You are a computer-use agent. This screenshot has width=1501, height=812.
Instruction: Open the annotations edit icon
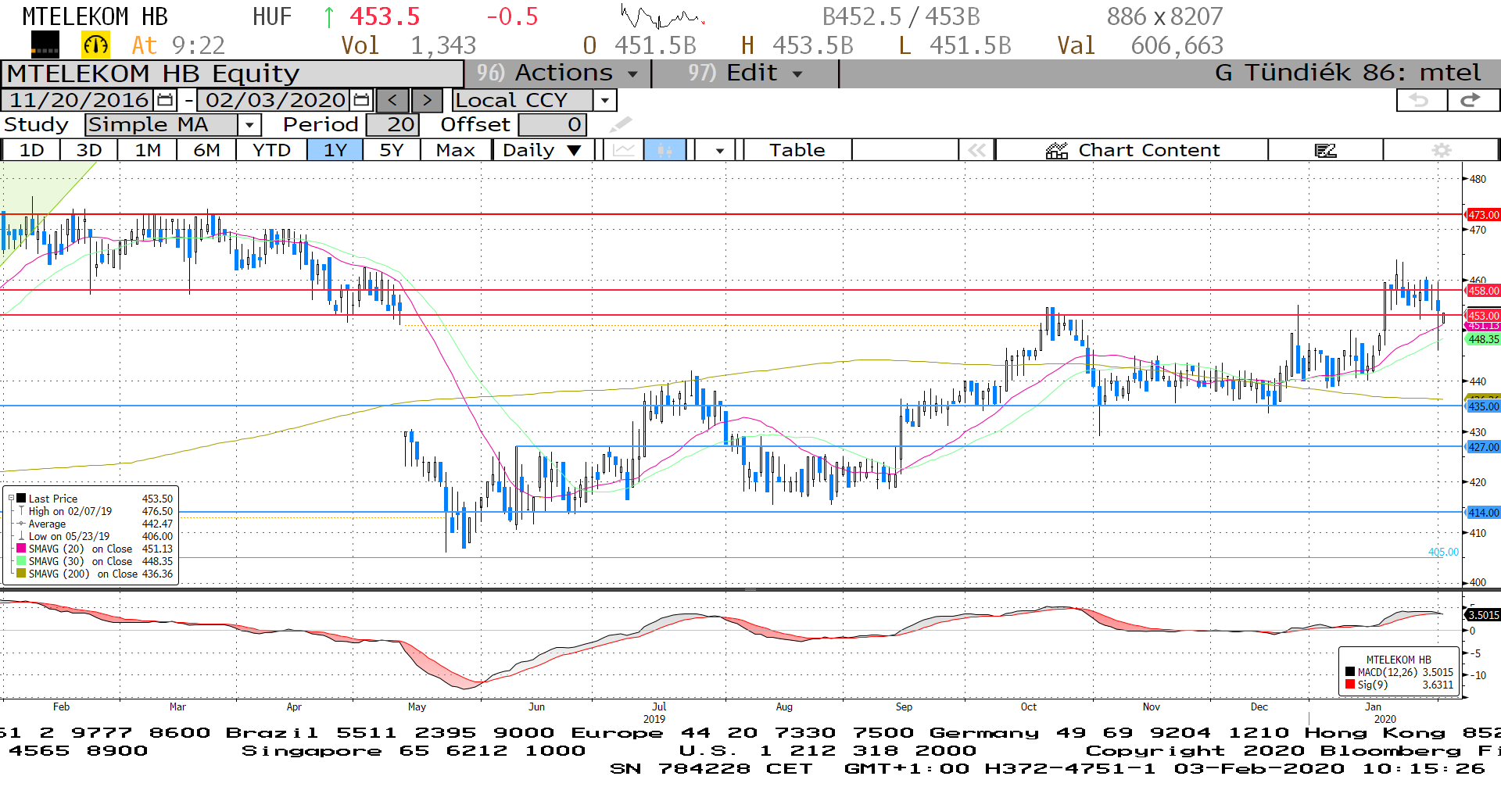[x=1326, y=150]
